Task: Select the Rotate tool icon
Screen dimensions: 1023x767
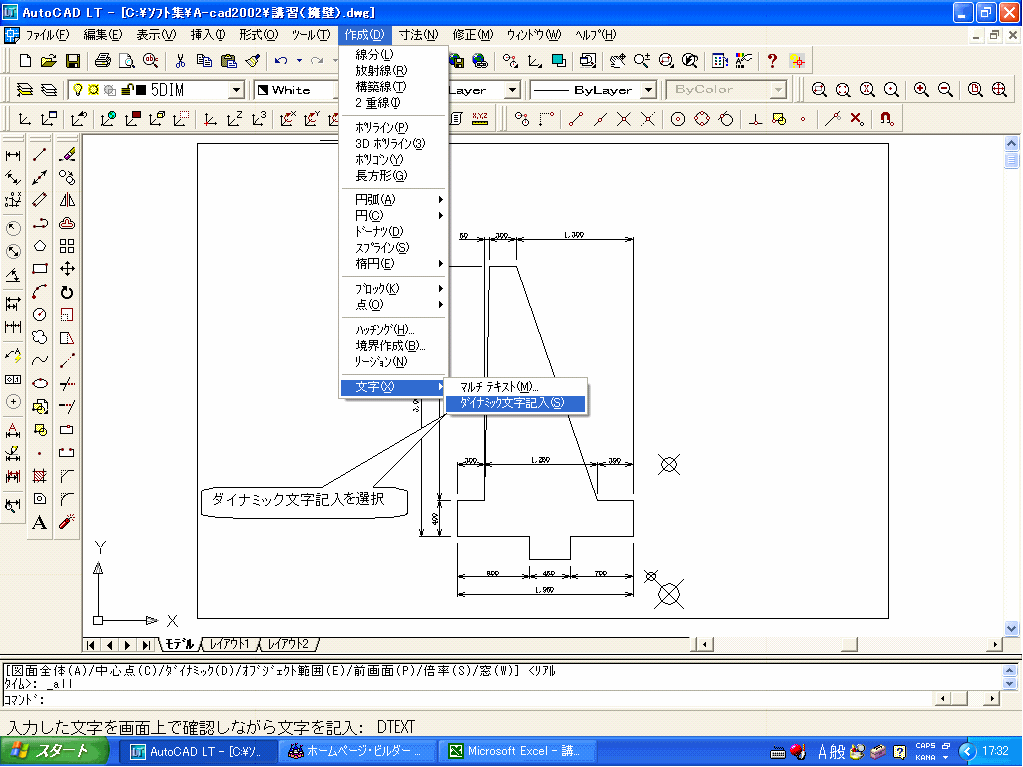Action: (67, 292)
